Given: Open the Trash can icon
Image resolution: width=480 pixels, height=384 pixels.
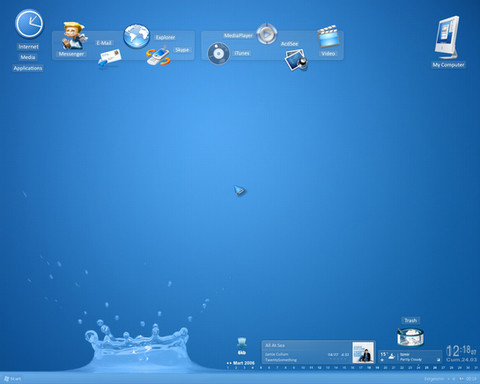Looking at the screenshot, I should (411, 336).
